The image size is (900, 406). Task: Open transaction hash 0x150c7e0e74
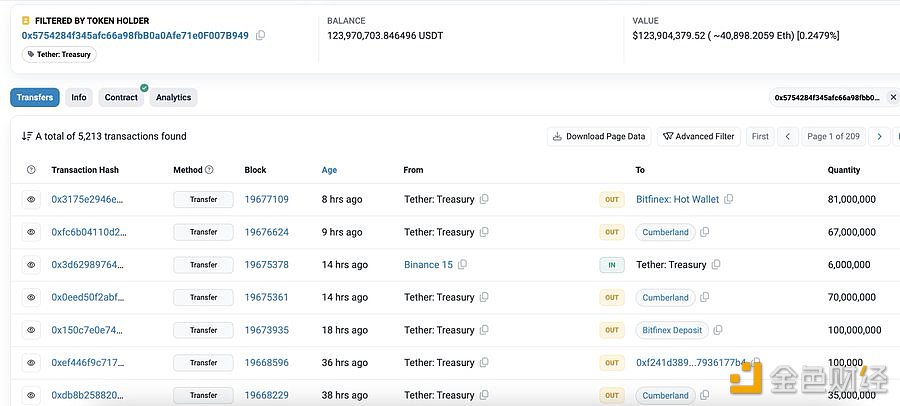[x=87, y=330]
